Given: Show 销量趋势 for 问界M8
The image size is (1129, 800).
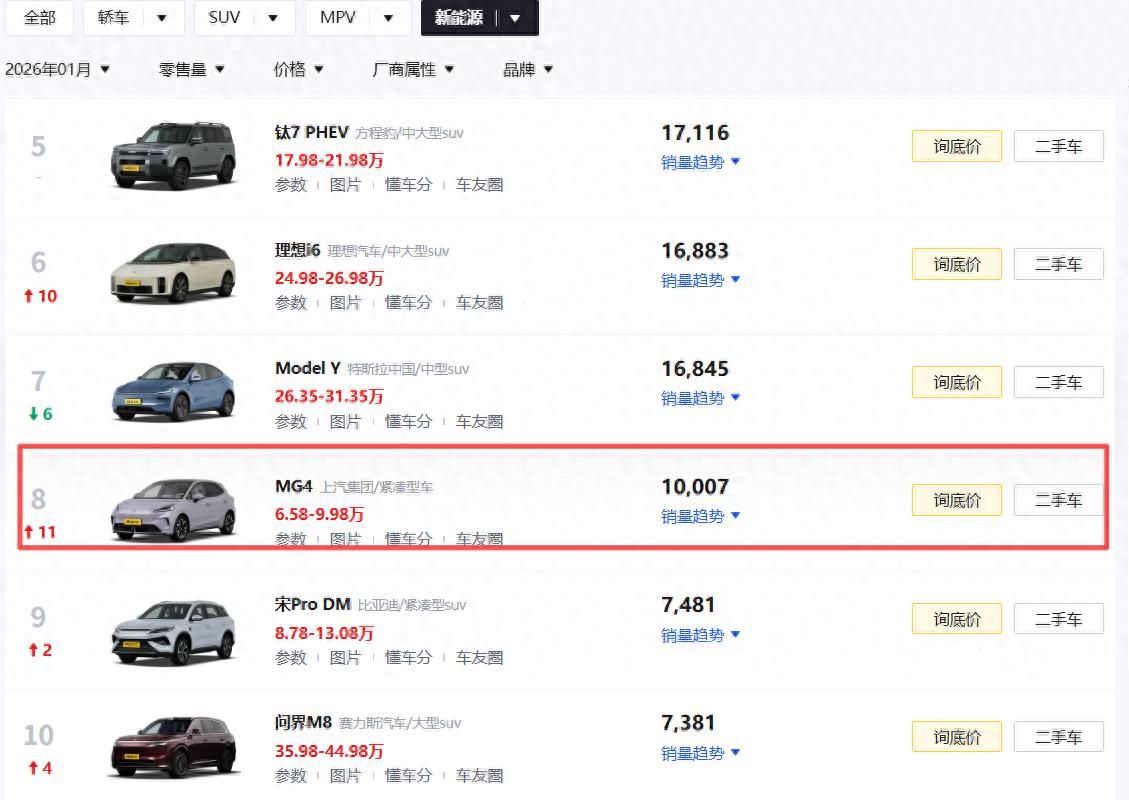Looking at the screenshot, I should point(700,753).
